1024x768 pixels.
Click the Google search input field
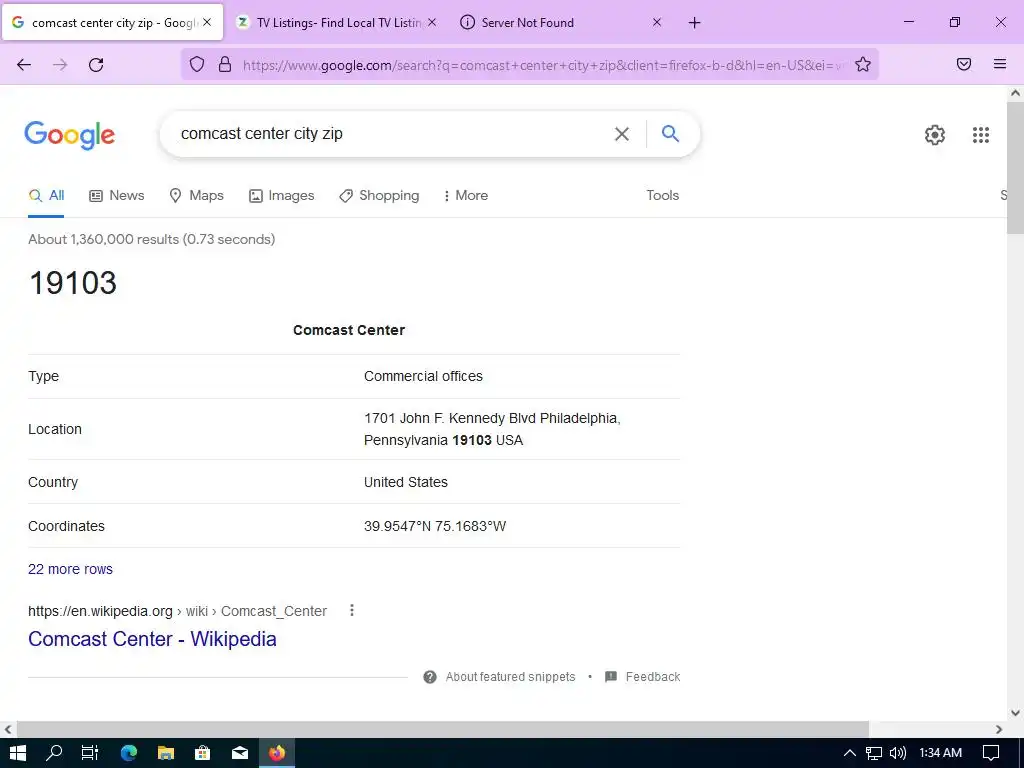(x=392, y=134)
